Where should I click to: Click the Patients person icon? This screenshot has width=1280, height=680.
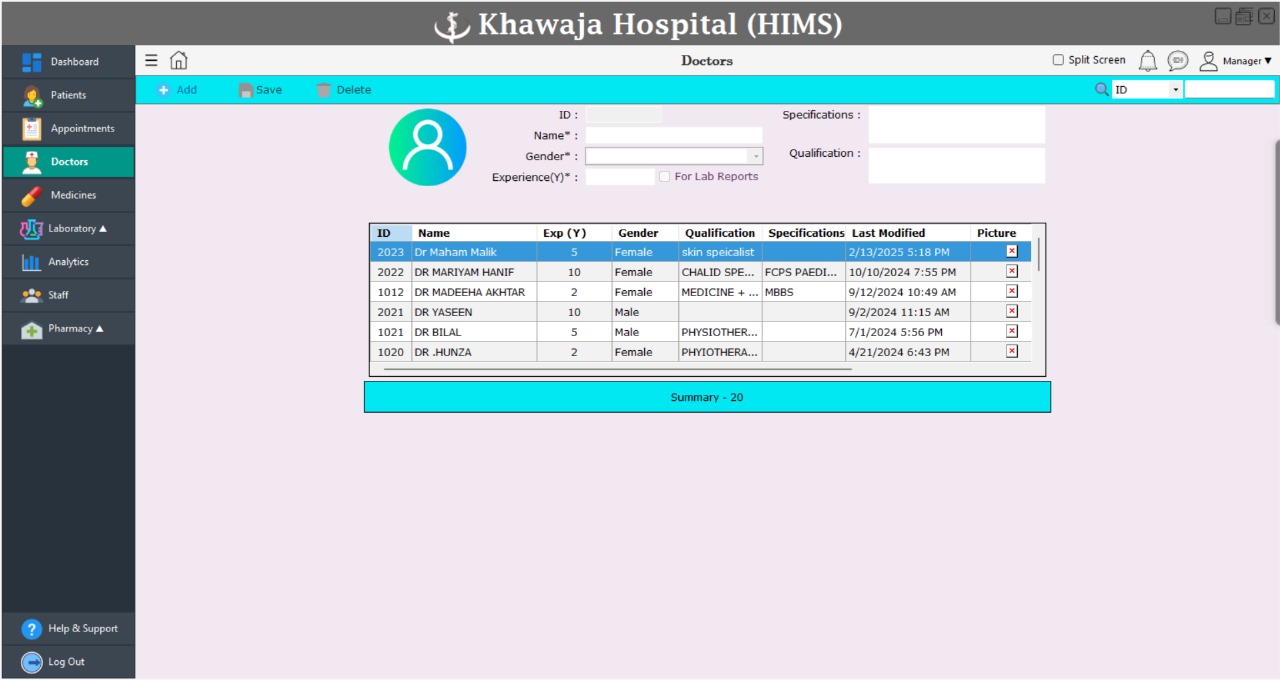(32, 96)
